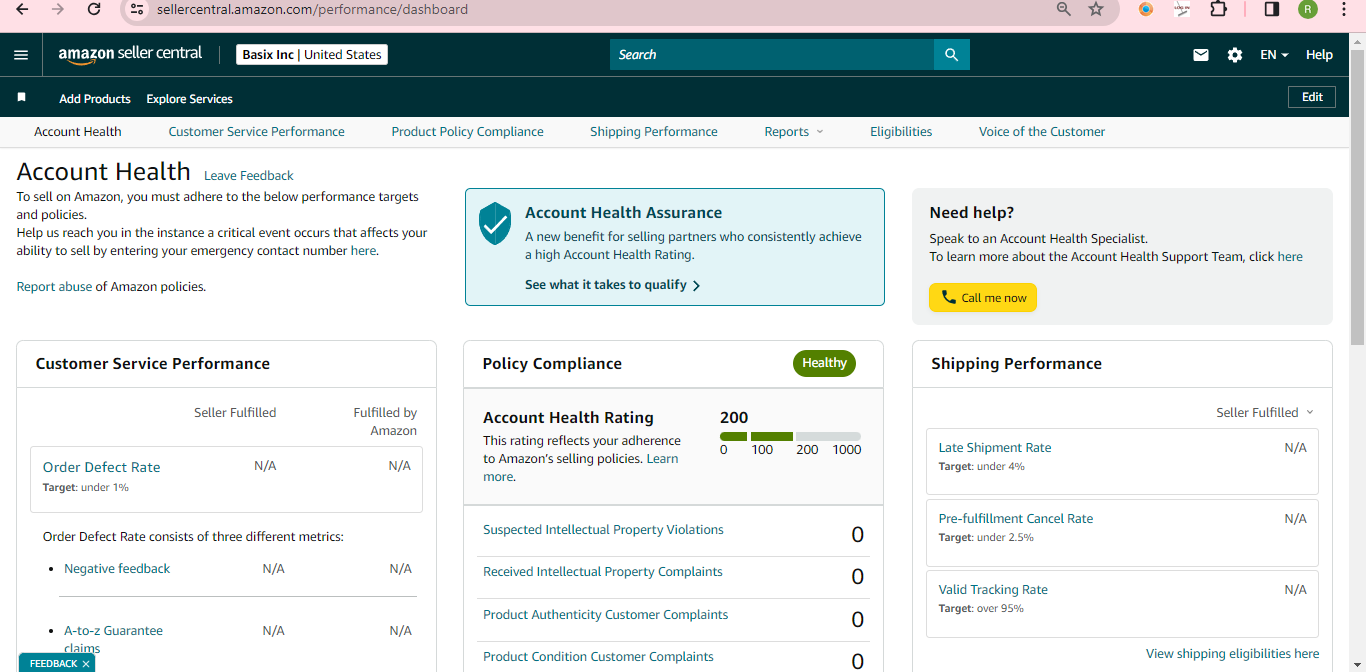Open the Negative feedback link
This screenshot has height=672, width=1366.
[117, 569]
